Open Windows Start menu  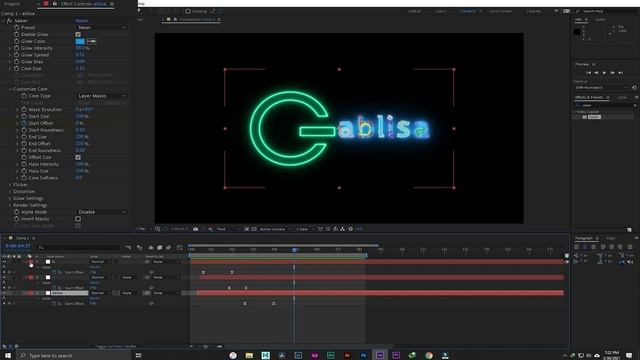[8, 355]
